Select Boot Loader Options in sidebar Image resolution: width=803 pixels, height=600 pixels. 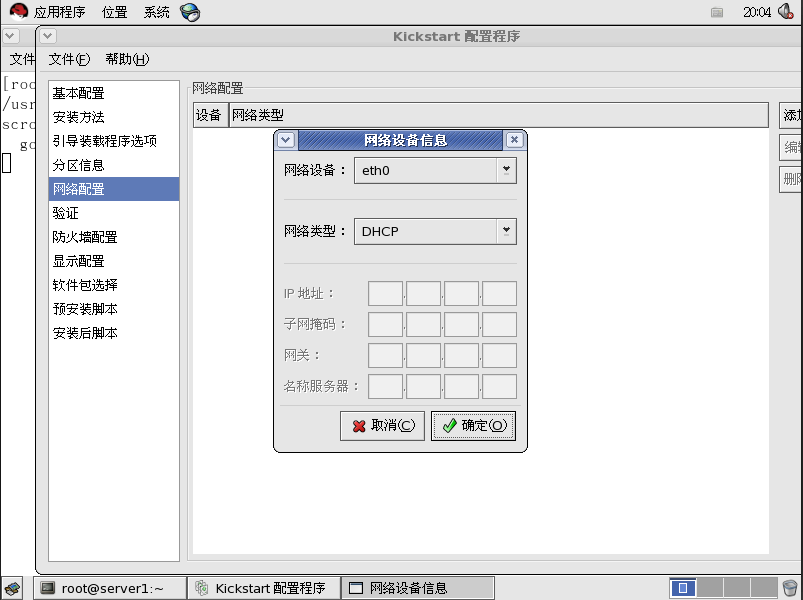coord(114,141)
